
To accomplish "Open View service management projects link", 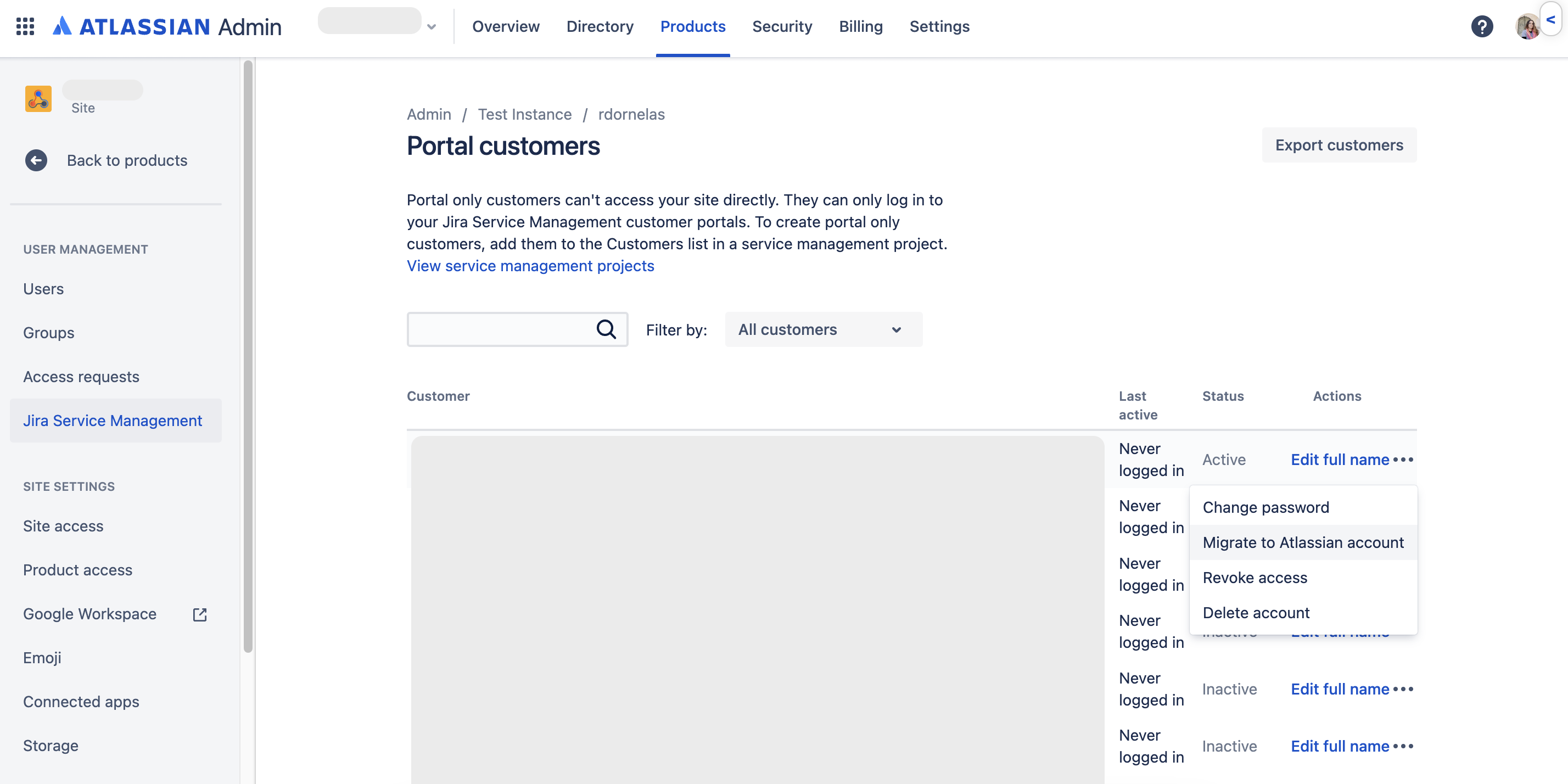I will pyautogui.click(x=530, y=266).
